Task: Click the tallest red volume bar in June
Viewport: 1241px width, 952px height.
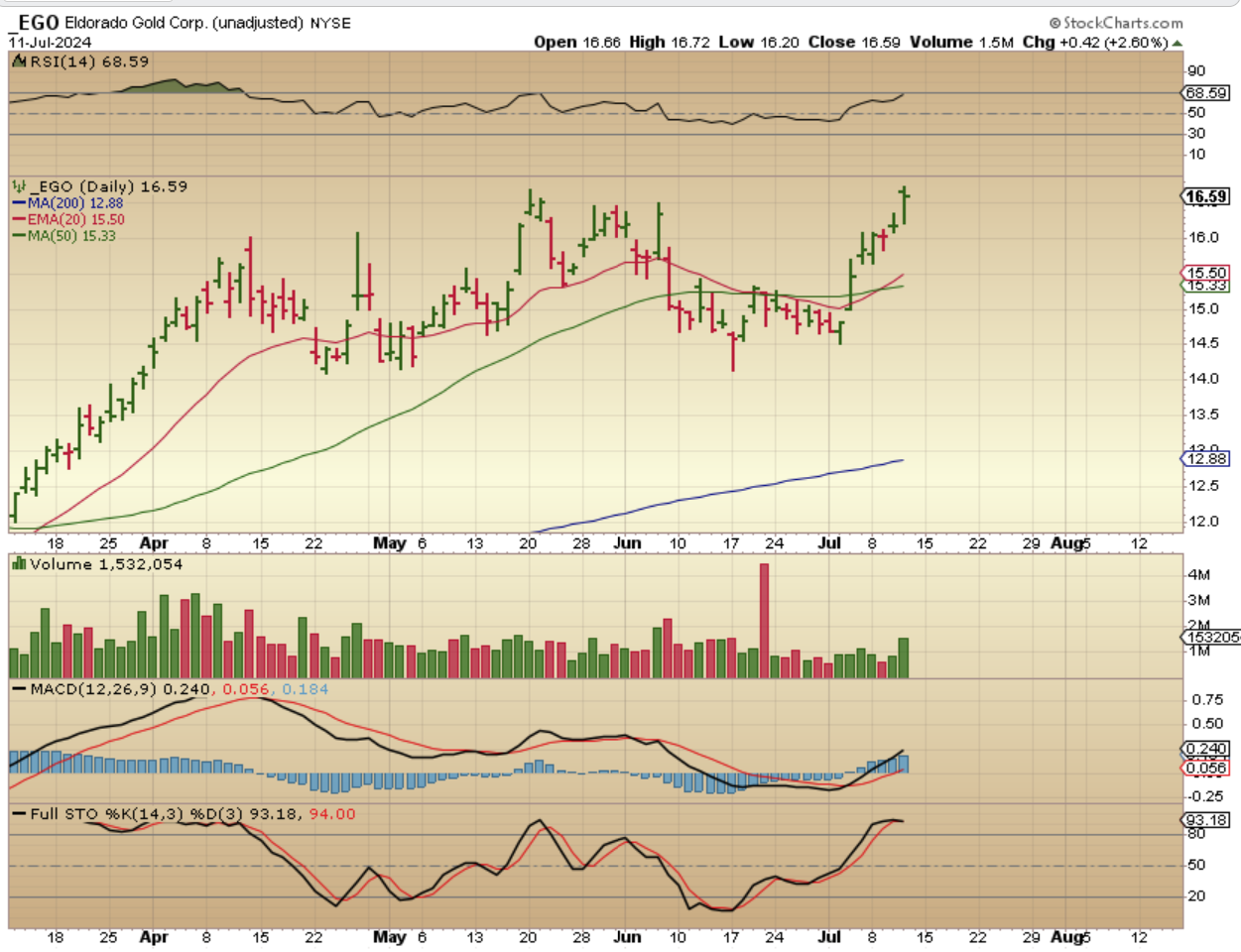Action: [764, 621]
